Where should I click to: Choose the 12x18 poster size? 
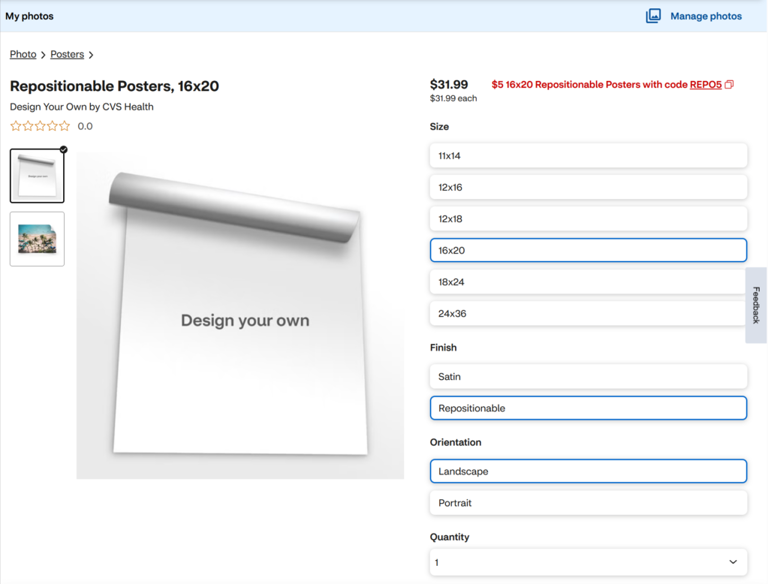(x=588, y=219)
